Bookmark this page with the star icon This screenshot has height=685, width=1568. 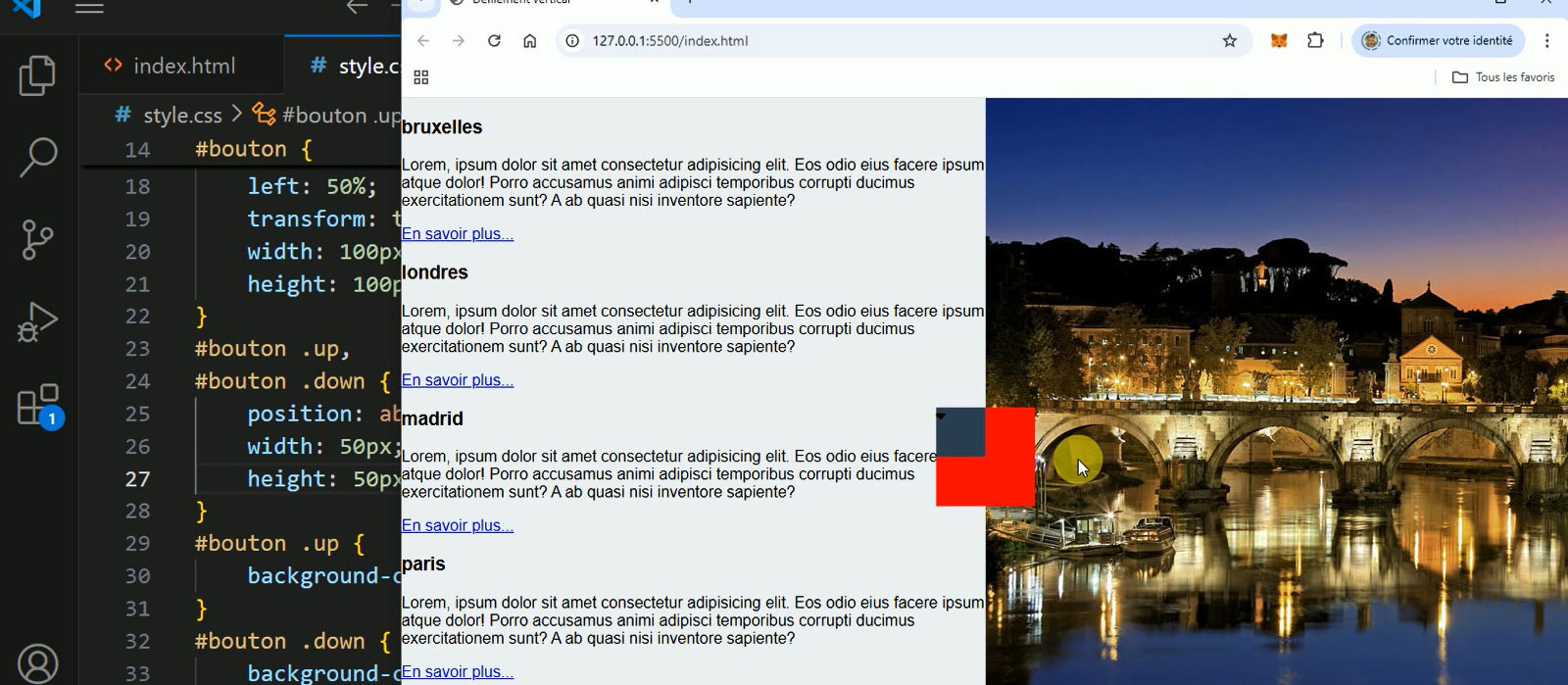coord(1230,41)
